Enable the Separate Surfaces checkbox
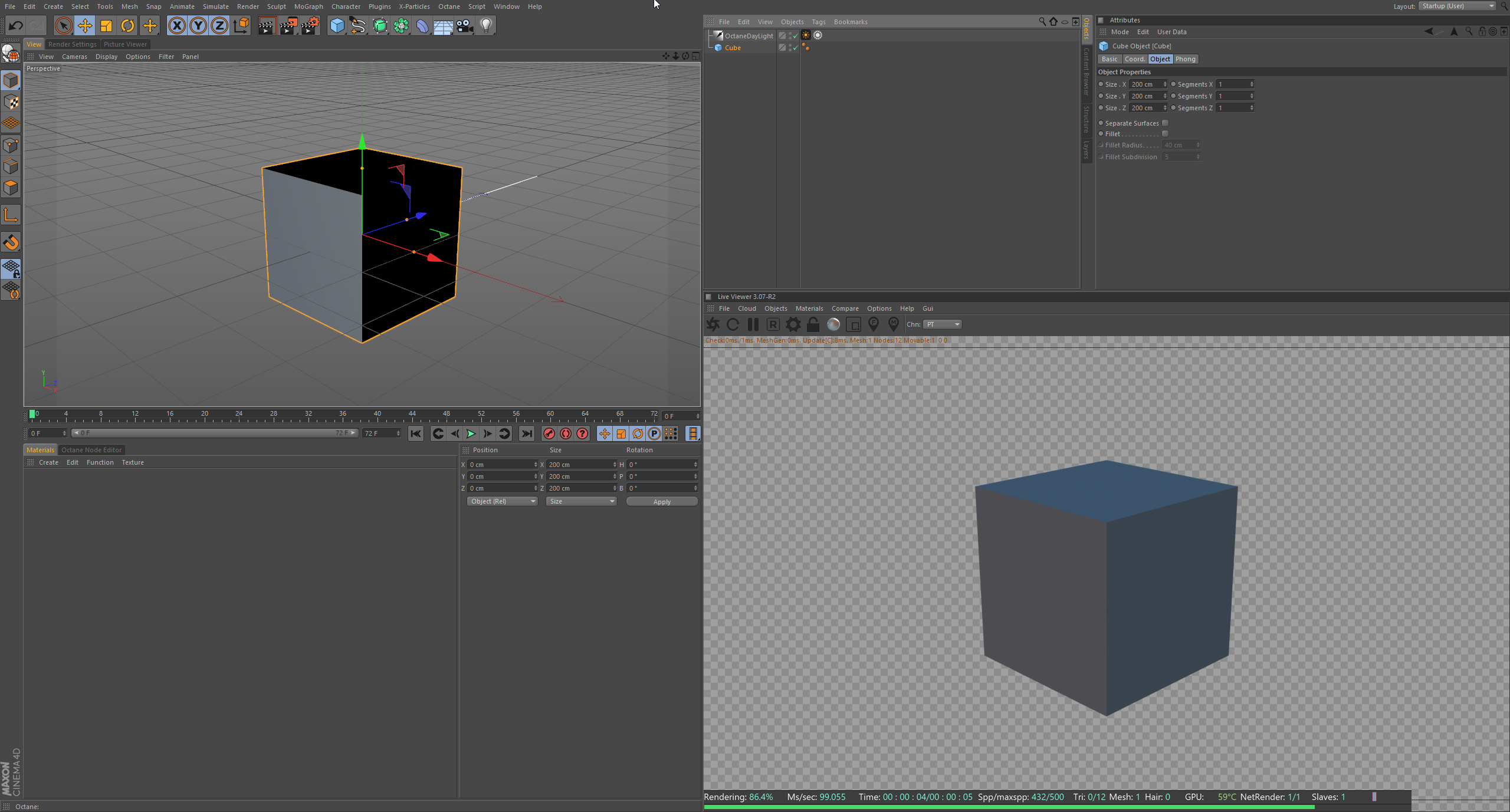 point(1165,123)
